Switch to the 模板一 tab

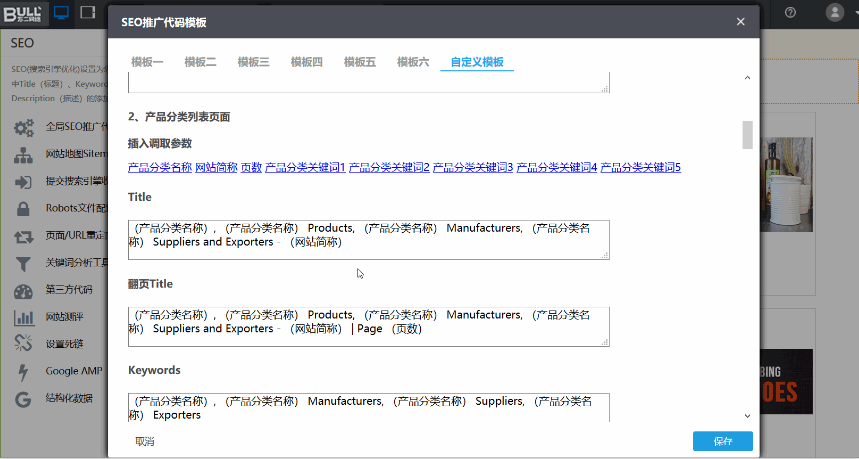coord(147,62)
